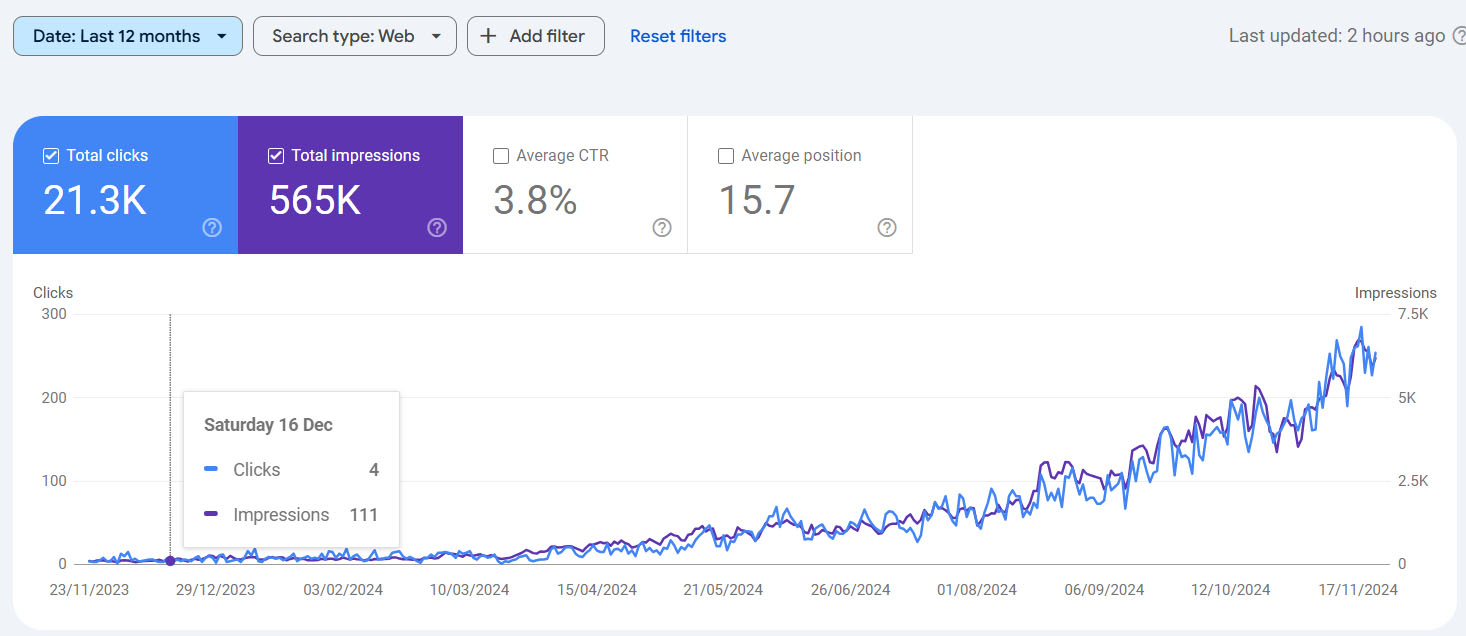Open help icon on Average position card

pyautogui.click(x=887, y=228)
